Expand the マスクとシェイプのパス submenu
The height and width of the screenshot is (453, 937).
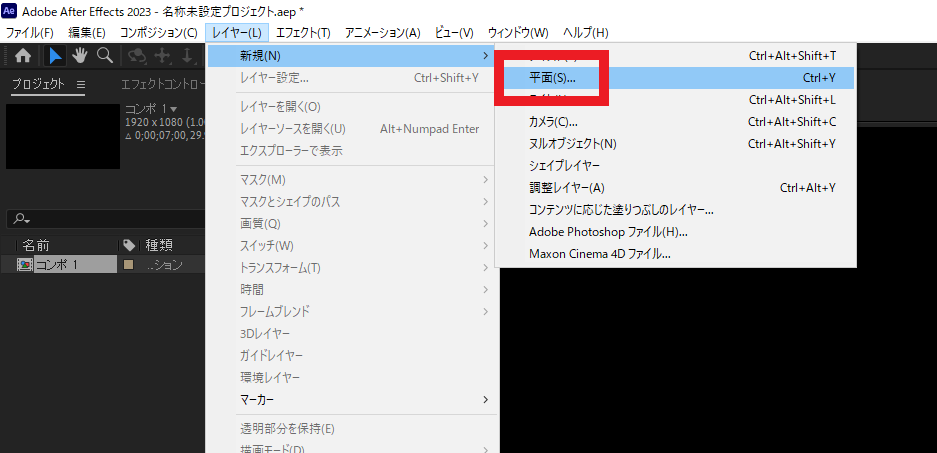351,201
